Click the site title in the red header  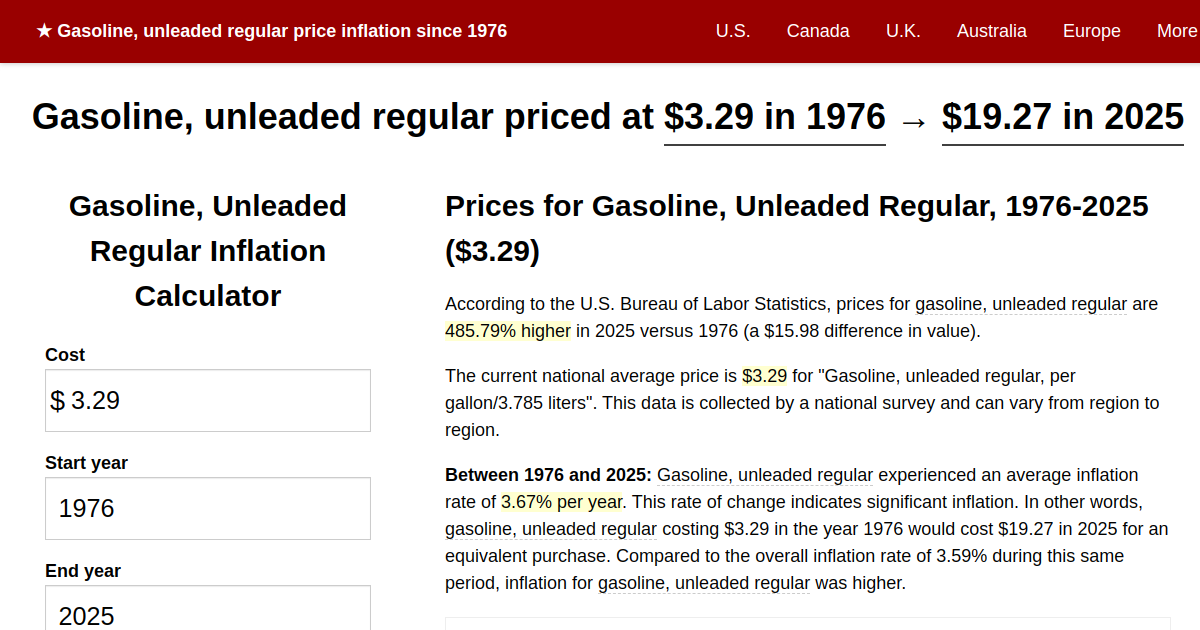[283, 30]
